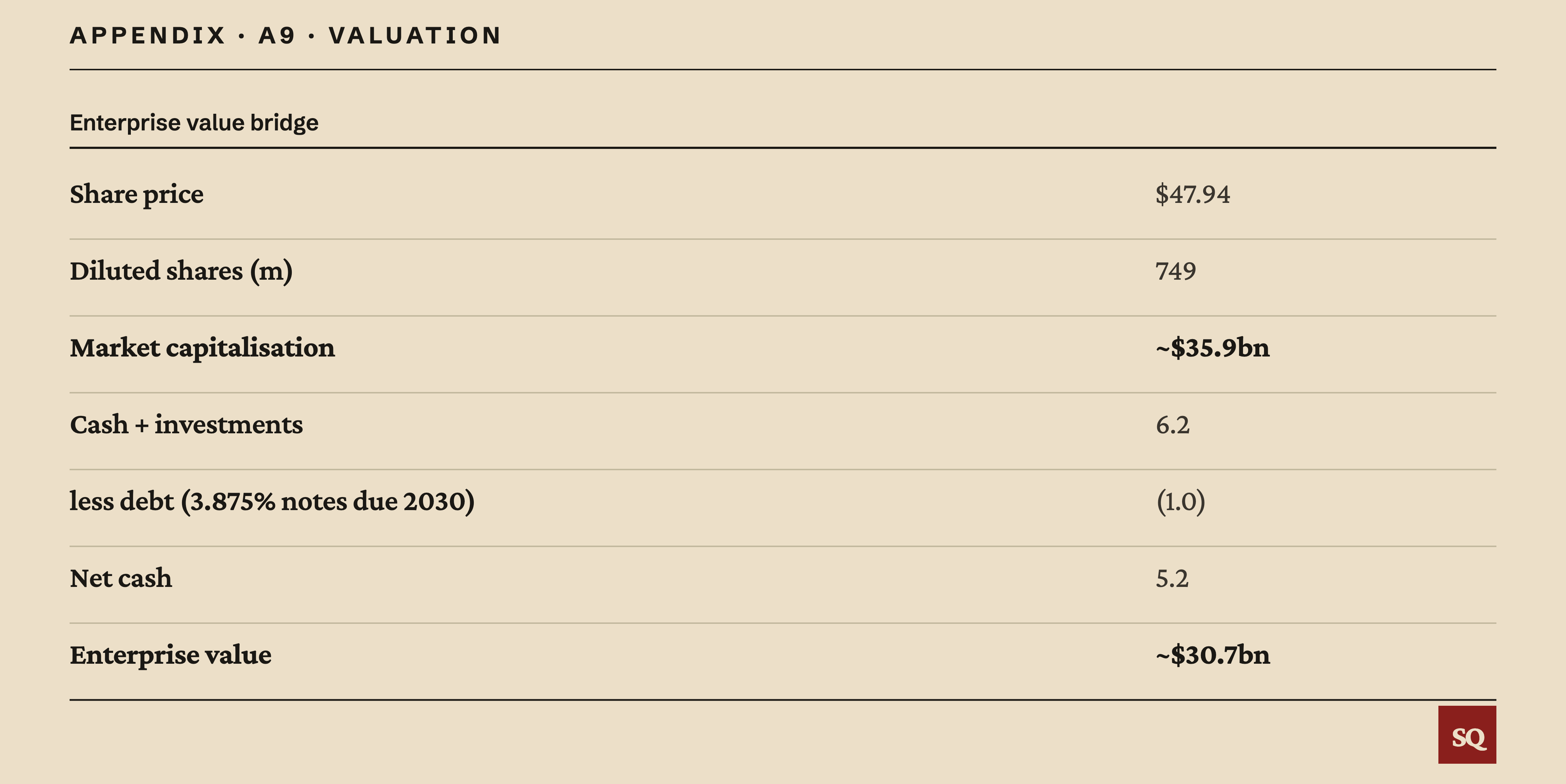Click the 749 diluted shares value

coord(1176,271)
